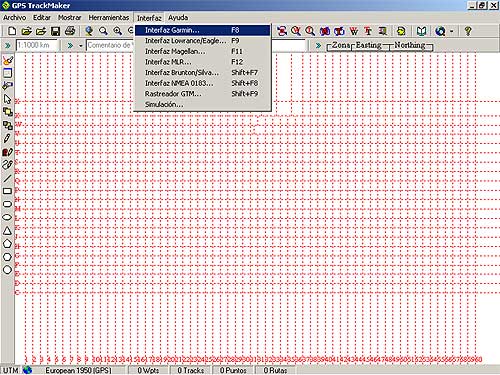The image size is (500, 375).
Task: Click the Save floppy disk icon
Action: coord(55,31)
